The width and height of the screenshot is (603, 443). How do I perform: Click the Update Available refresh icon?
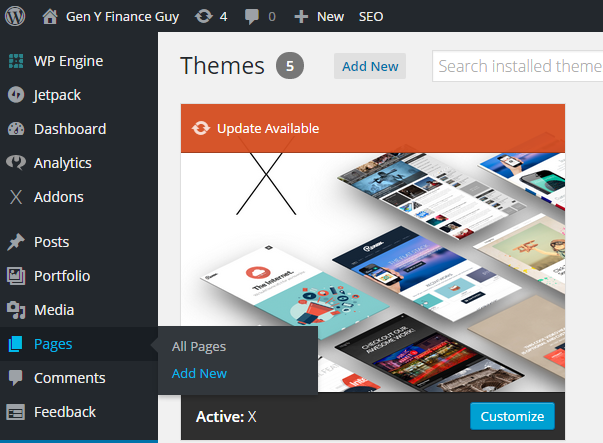[x=201, y=128]
